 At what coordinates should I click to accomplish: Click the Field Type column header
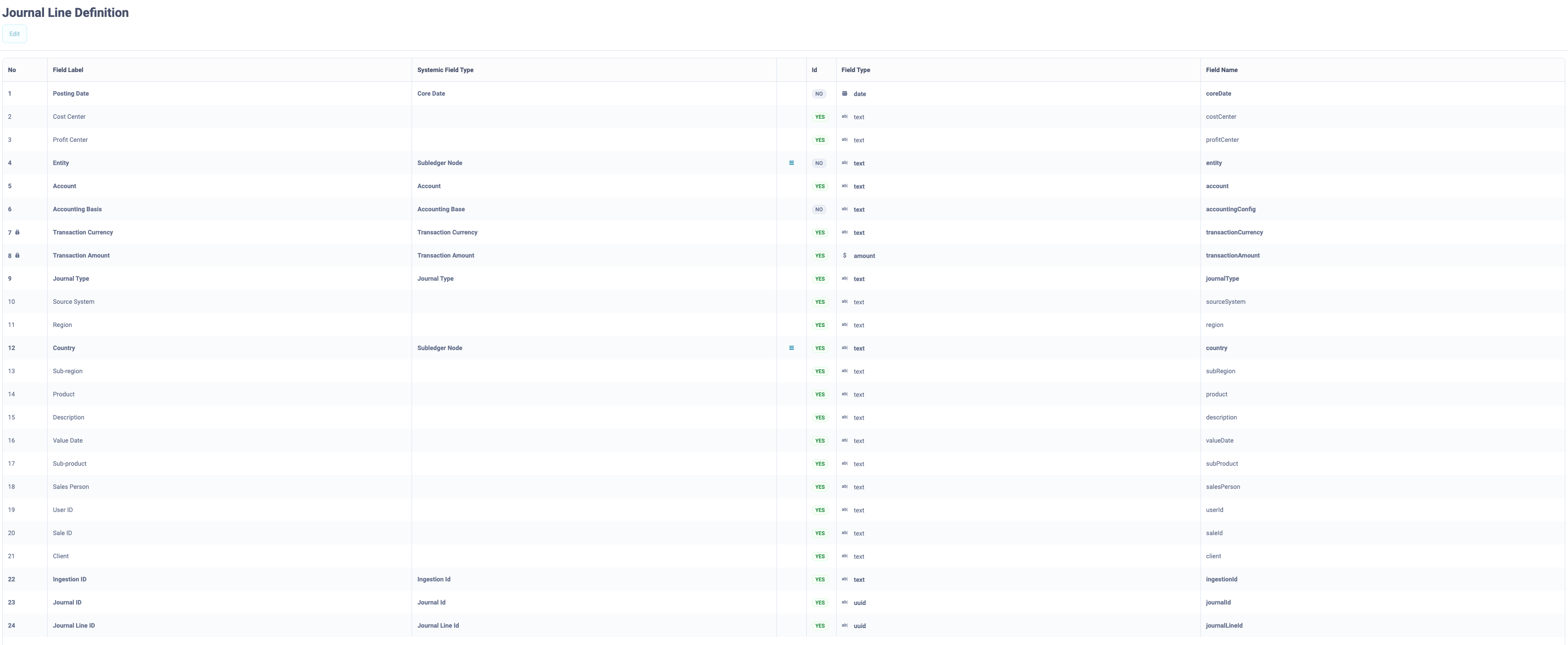855,70
